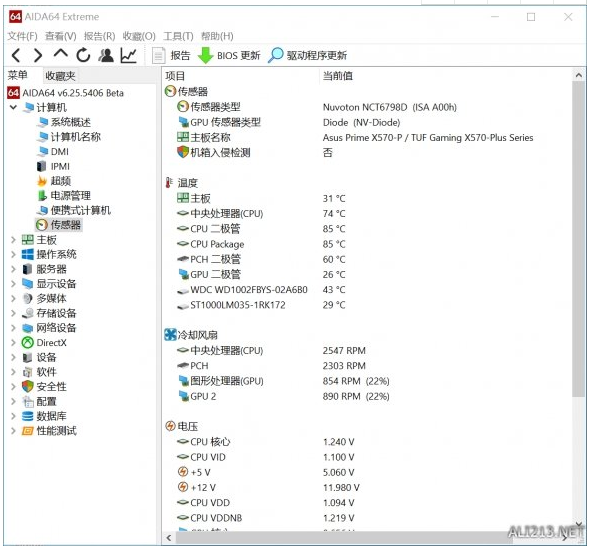Image resolution: width=589 pixels, height=549 pixels.
Task: Click the 操作系统 Windows logo icon
Action: [28, 254]
